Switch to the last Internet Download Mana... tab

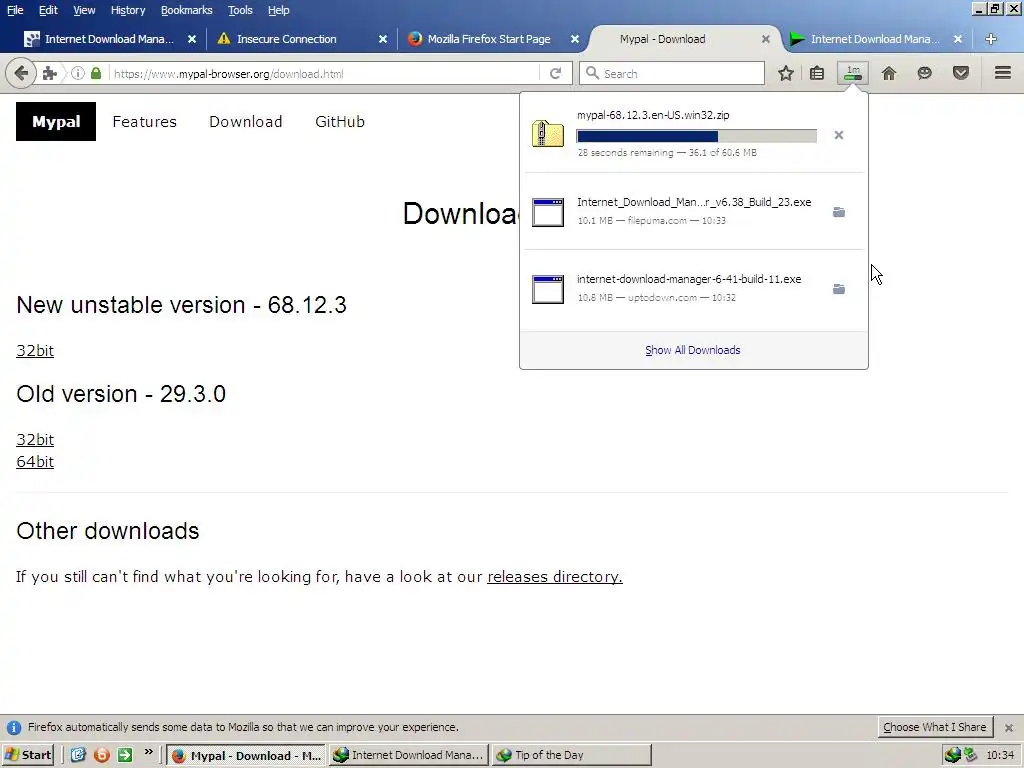click(875, 39)
